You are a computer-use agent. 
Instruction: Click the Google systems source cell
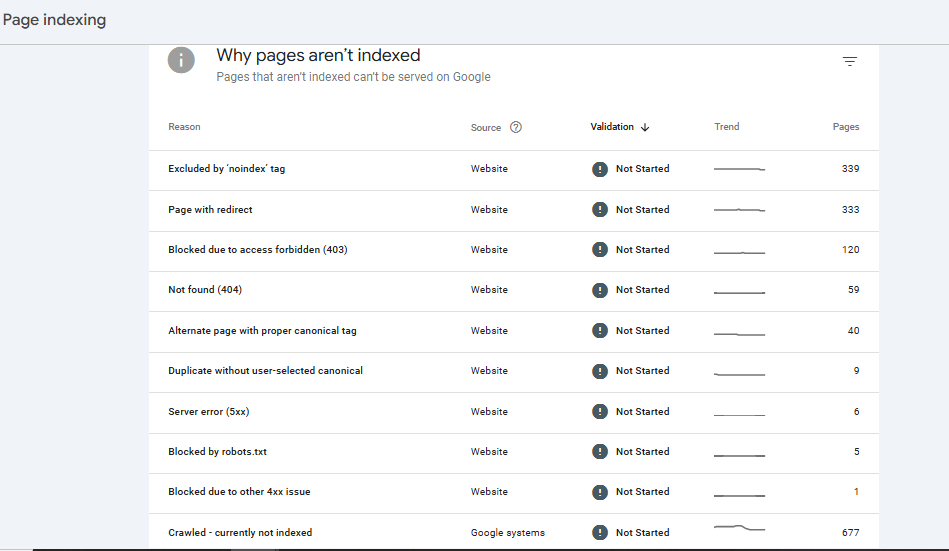[x=507, y=533]
